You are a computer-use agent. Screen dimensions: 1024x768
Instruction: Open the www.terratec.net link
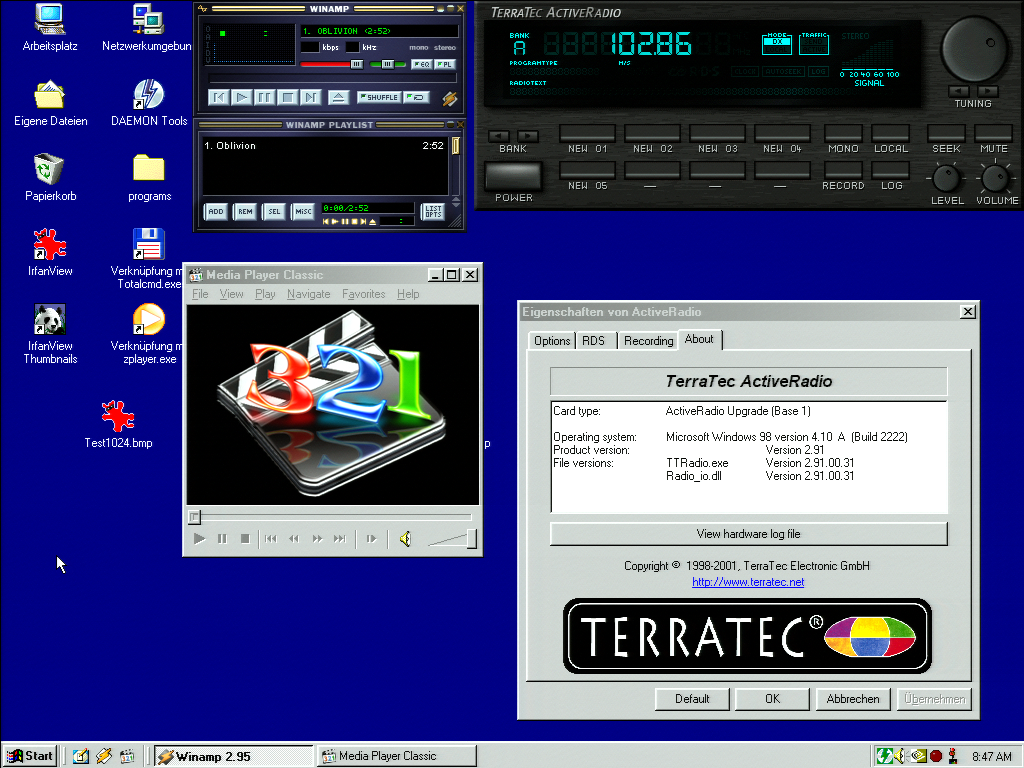[x=748, y=582]
